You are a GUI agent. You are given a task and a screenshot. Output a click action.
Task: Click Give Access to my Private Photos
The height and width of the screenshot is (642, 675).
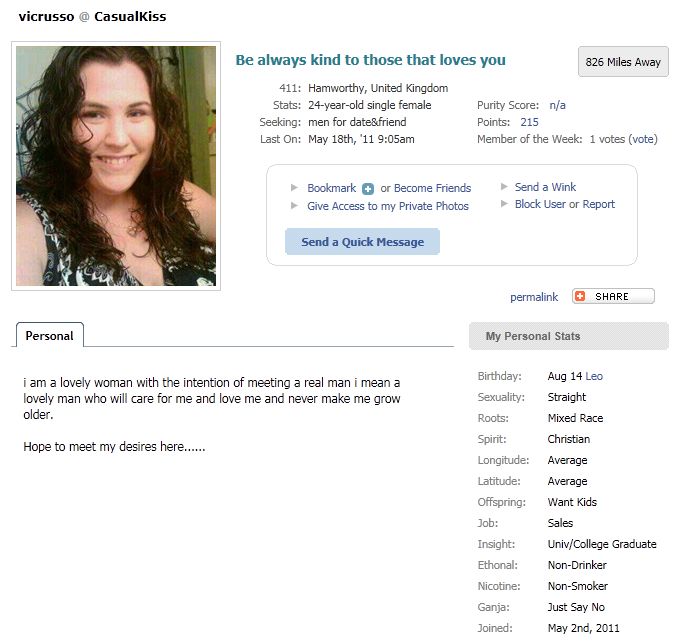(387, 206)
